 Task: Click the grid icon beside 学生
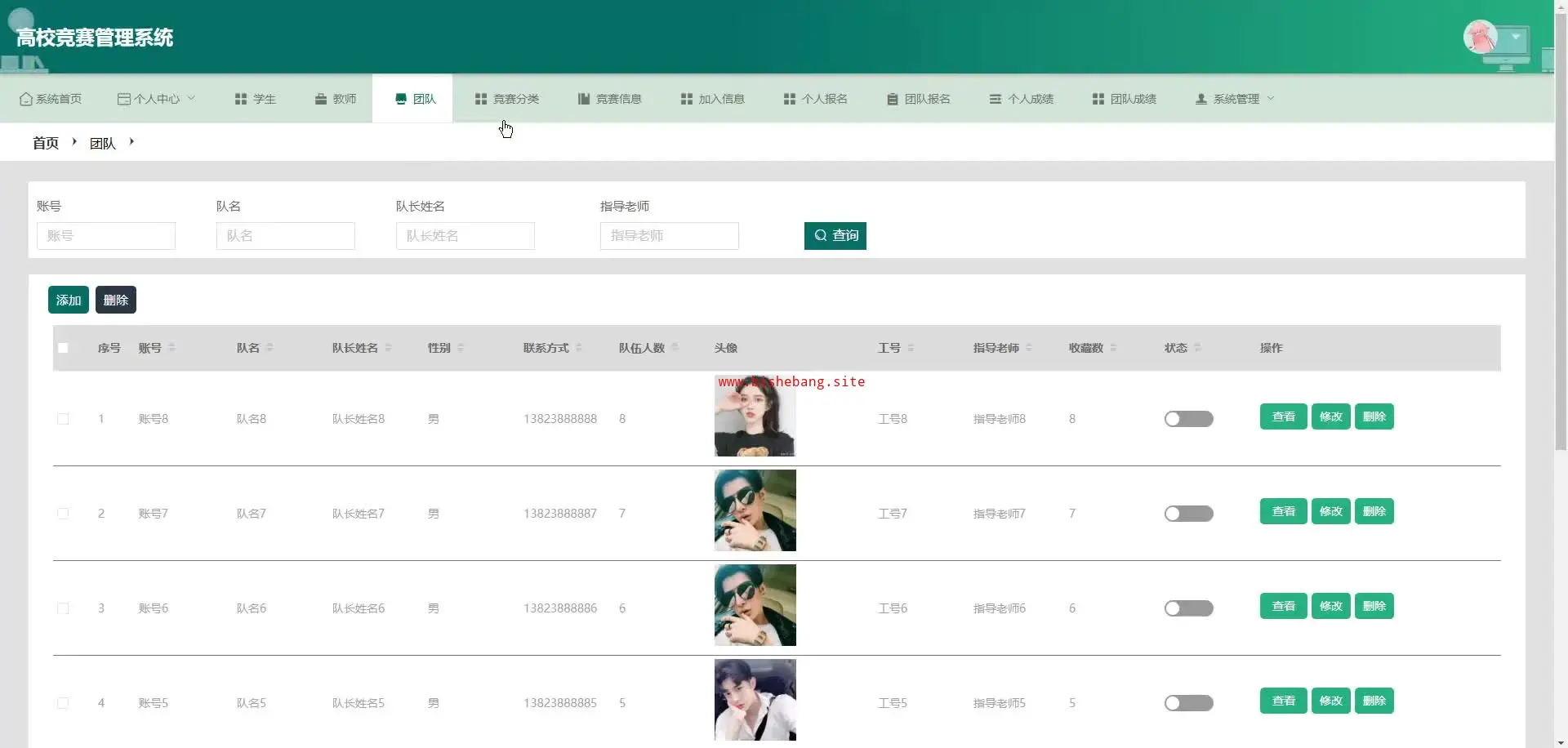[x=241, y=99]
